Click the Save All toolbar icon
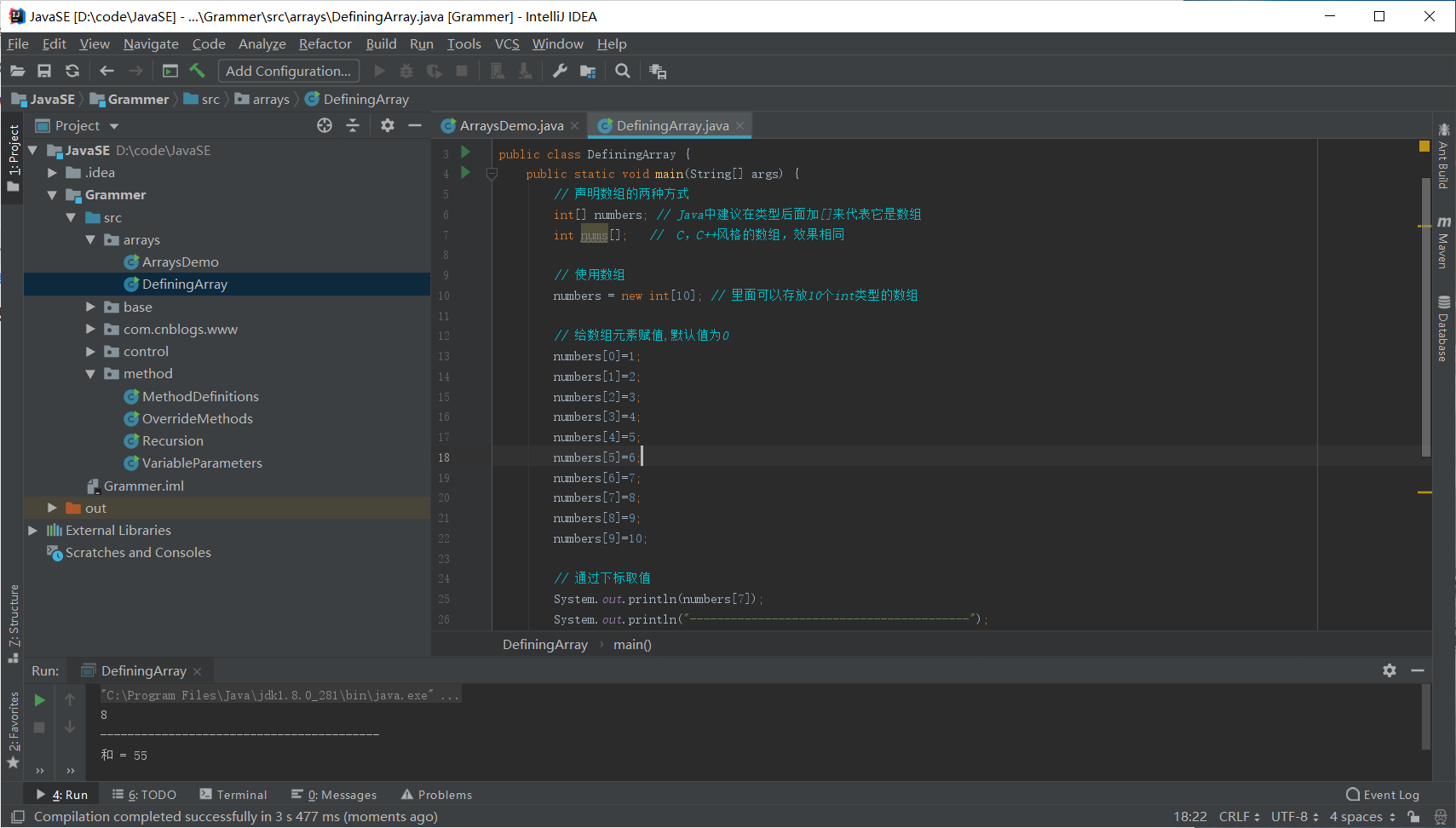1456x828 pixels. 44,72
